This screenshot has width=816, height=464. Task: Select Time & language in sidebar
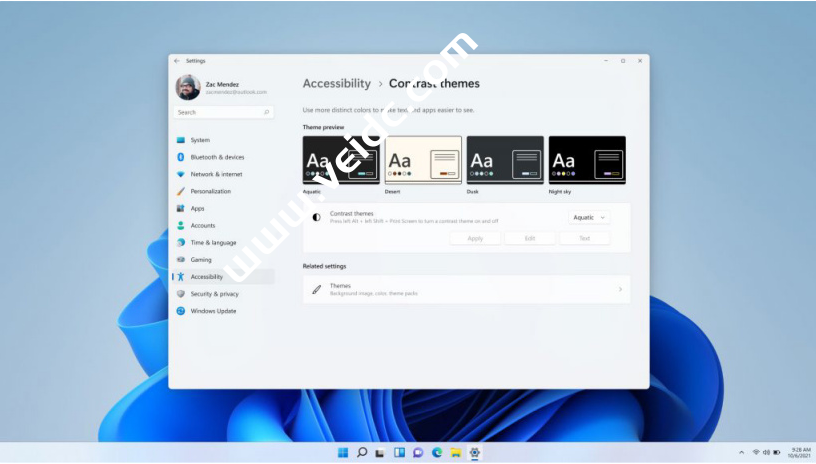pyautogui.click(x=213, y=242)
